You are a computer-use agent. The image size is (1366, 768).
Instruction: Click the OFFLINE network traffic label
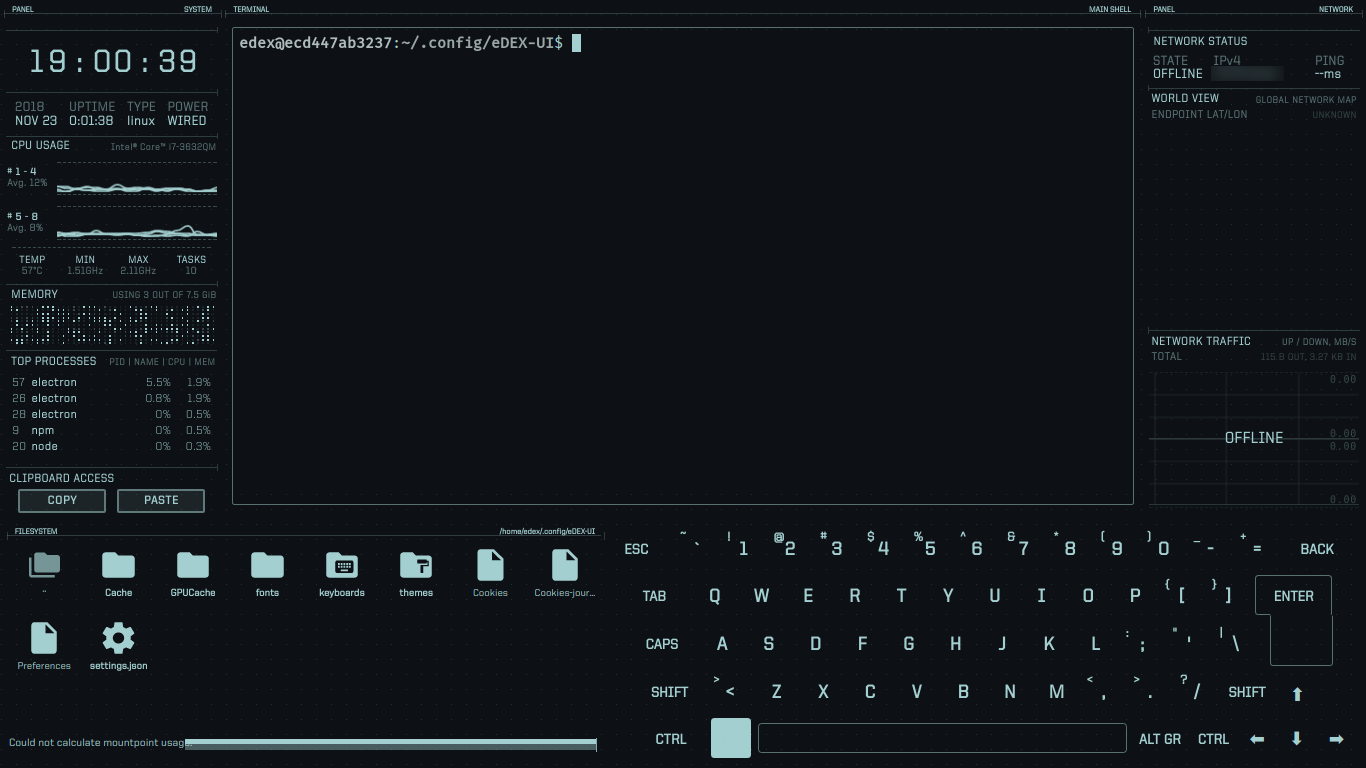tap(1253, 438)
